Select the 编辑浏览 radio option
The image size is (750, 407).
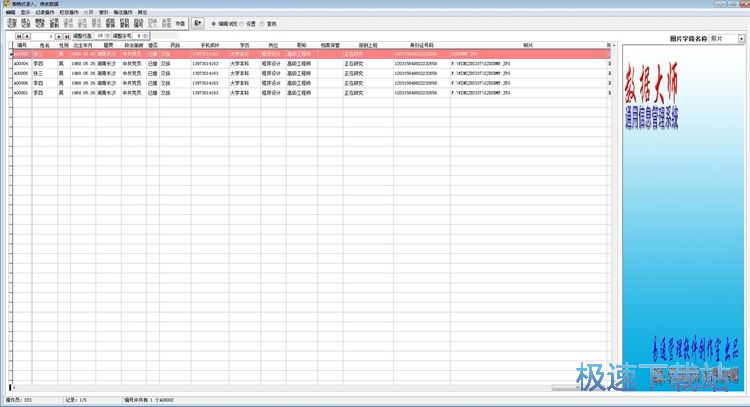[x=224, y=23]
